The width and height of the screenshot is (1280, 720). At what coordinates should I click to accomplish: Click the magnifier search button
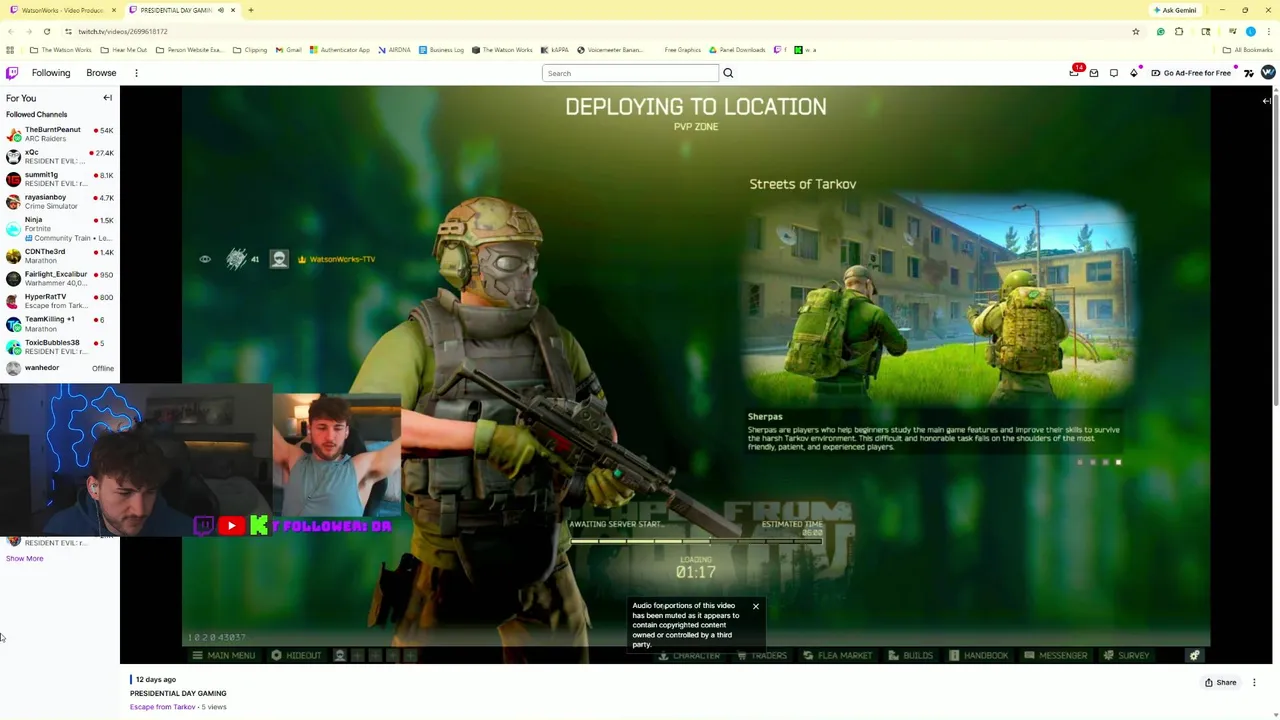click(728, 73)
